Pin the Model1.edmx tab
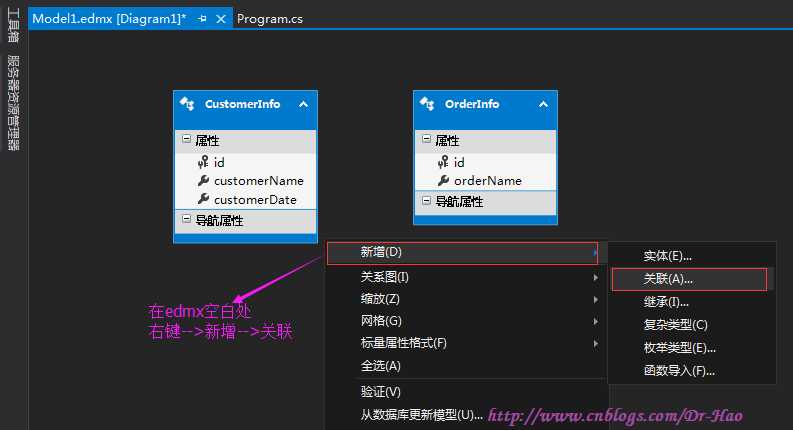The width and height of the screenshot is (793, 430). [x=202, y=19]
